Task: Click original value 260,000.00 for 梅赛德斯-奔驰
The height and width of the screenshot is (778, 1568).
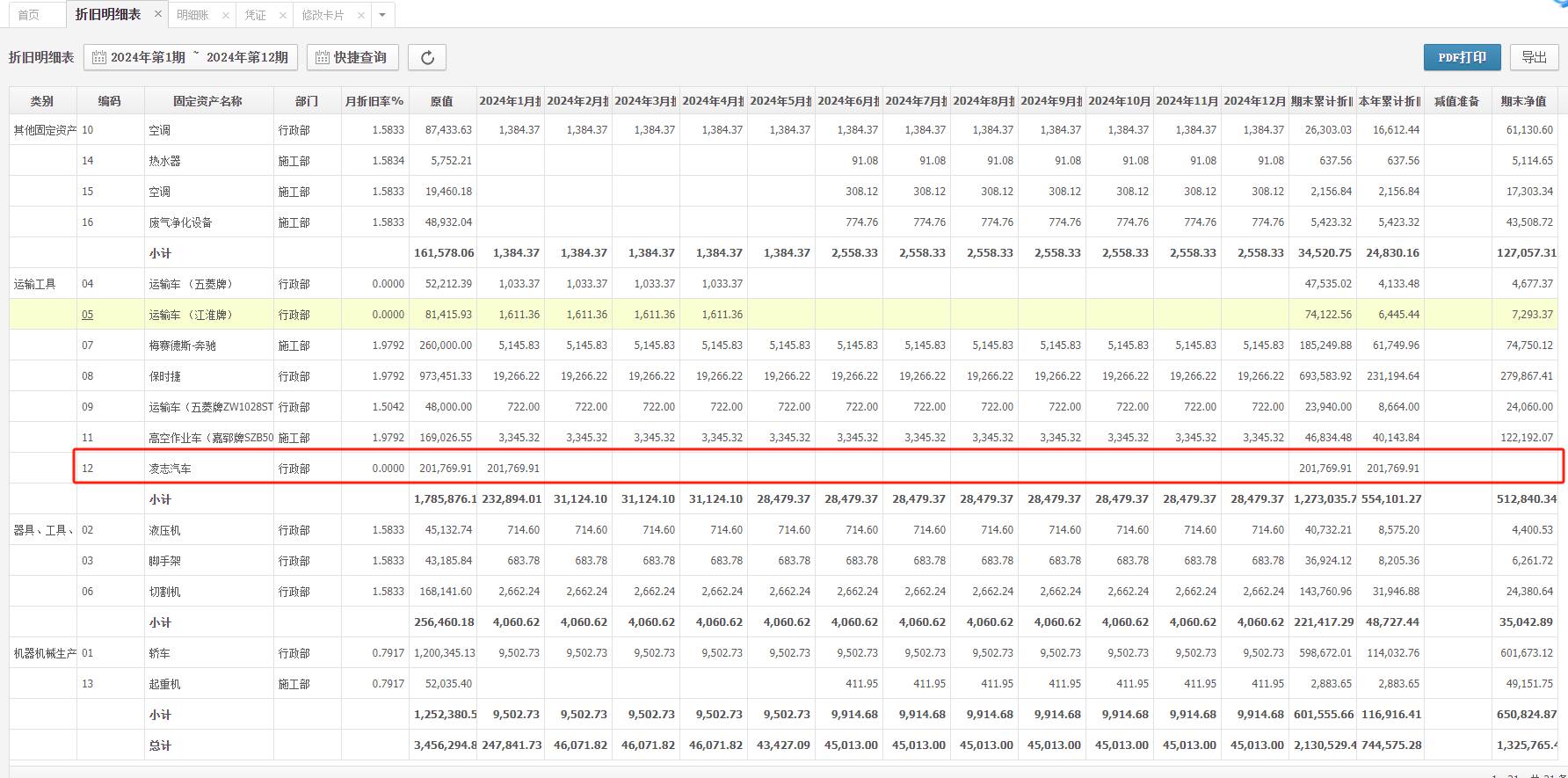Action: 445,345
